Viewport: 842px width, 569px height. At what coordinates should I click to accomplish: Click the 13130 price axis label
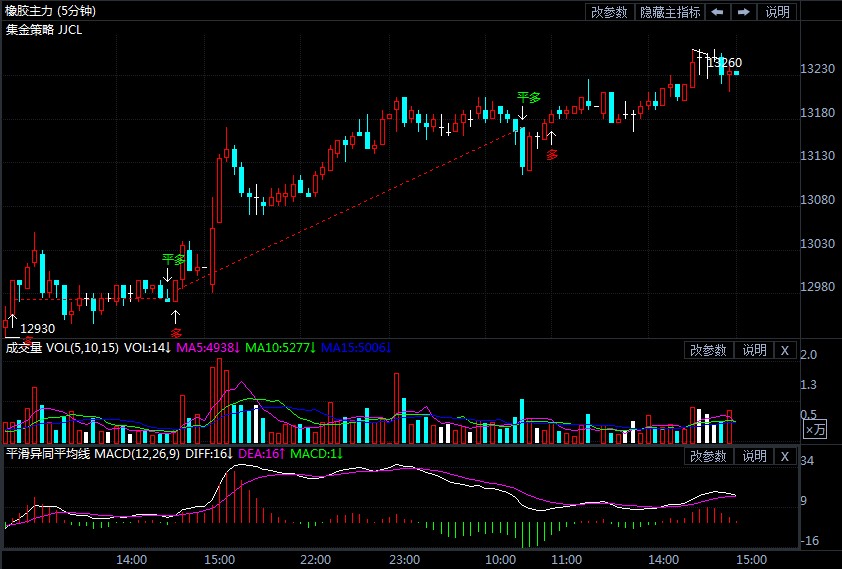[817, 156]
